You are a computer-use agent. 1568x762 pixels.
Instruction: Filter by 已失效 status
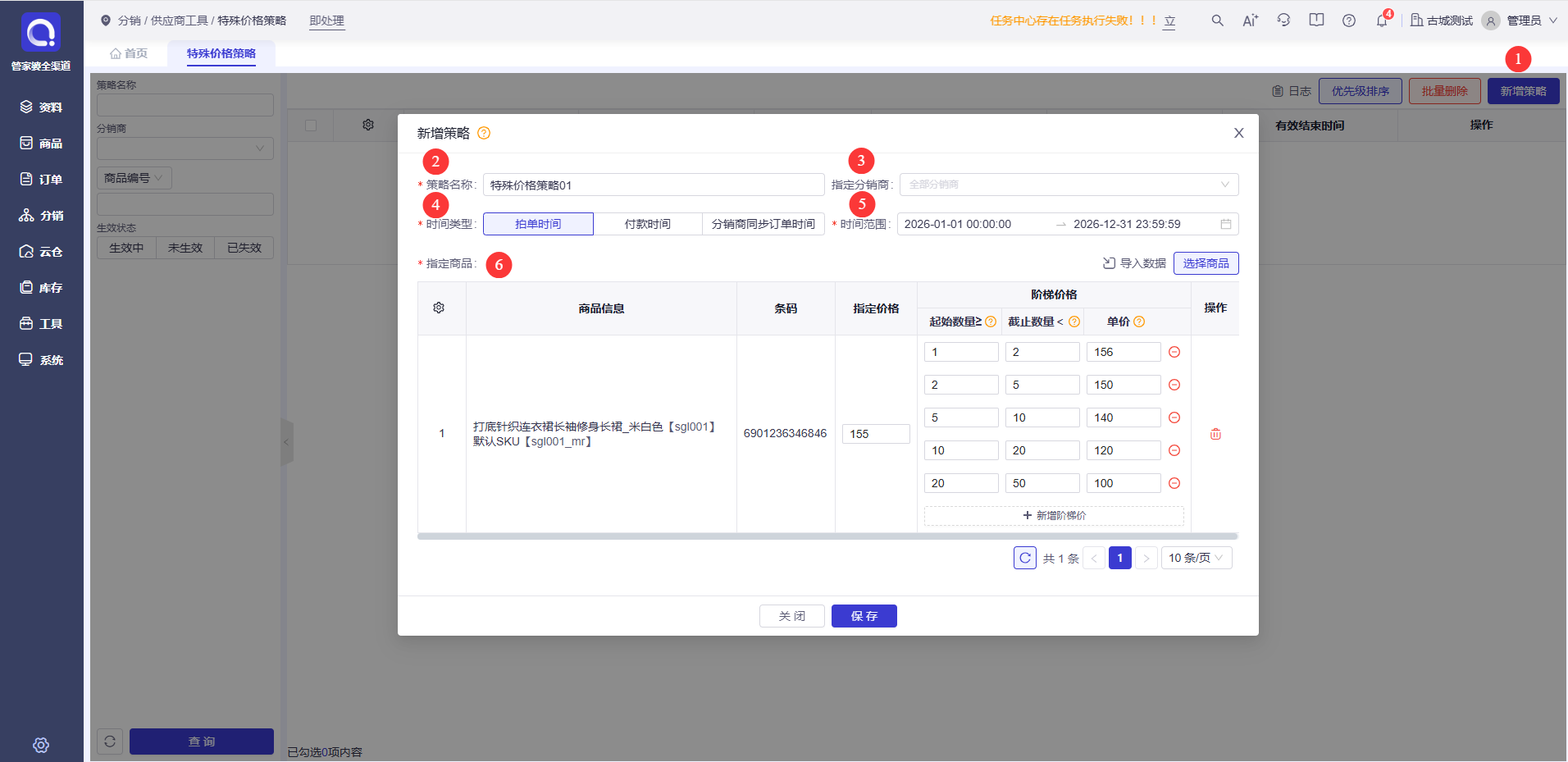point(244,248)
